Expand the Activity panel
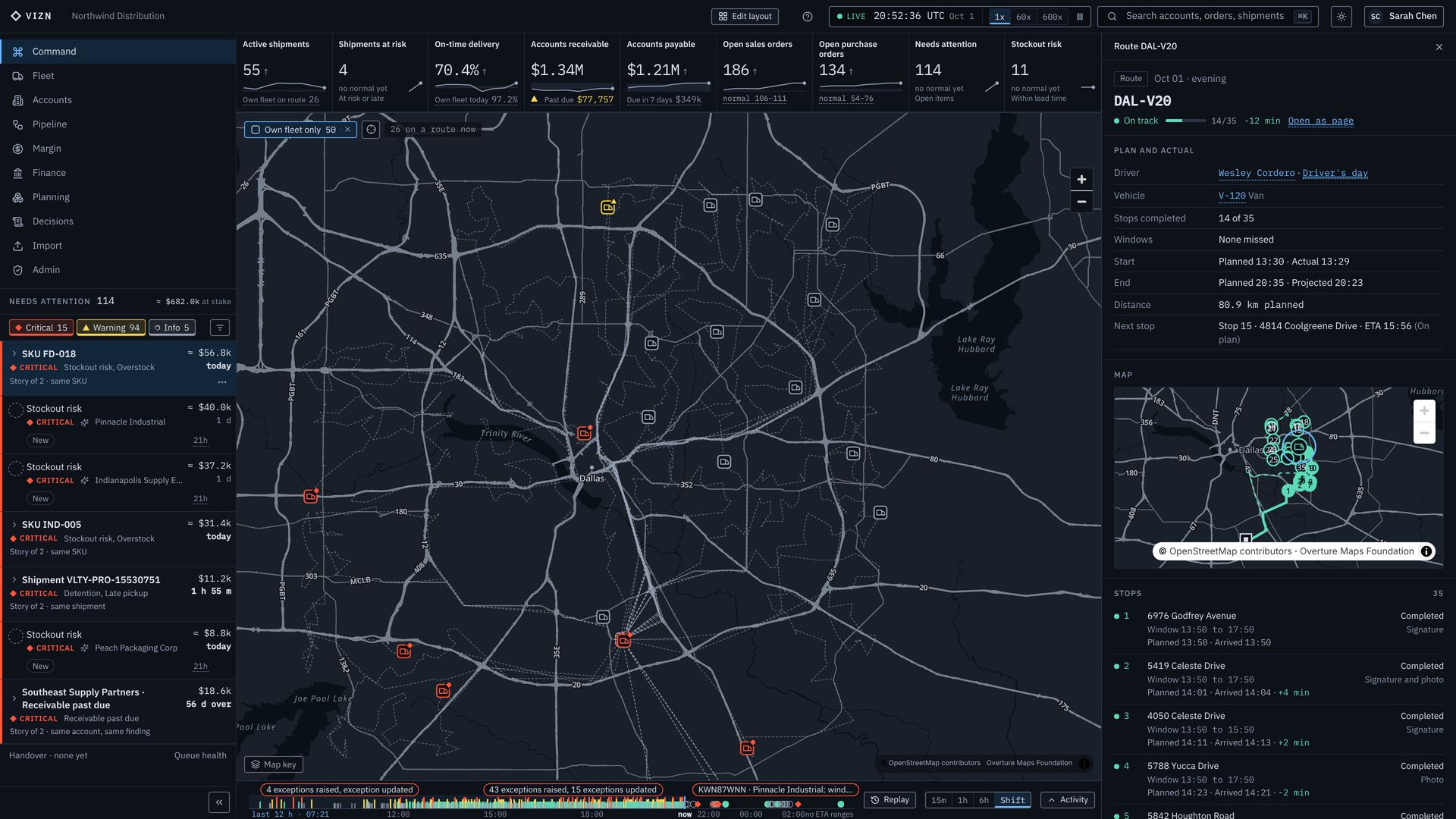 pos(1068,800)
